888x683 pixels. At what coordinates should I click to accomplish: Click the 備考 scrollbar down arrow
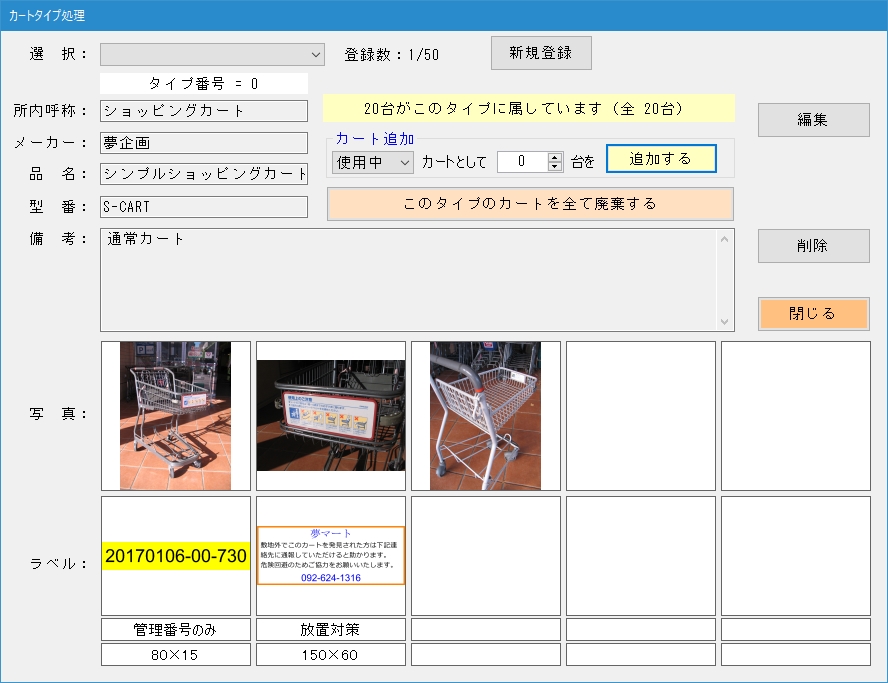coord(724,322)
